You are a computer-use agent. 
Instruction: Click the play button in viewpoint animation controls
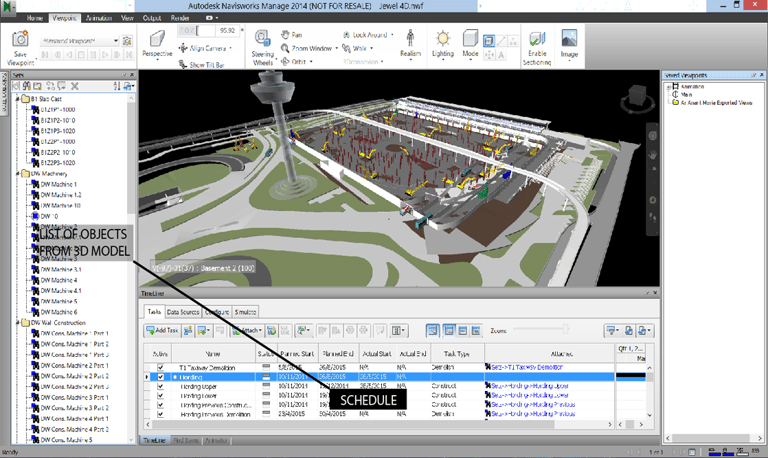(x=105, y=55)
